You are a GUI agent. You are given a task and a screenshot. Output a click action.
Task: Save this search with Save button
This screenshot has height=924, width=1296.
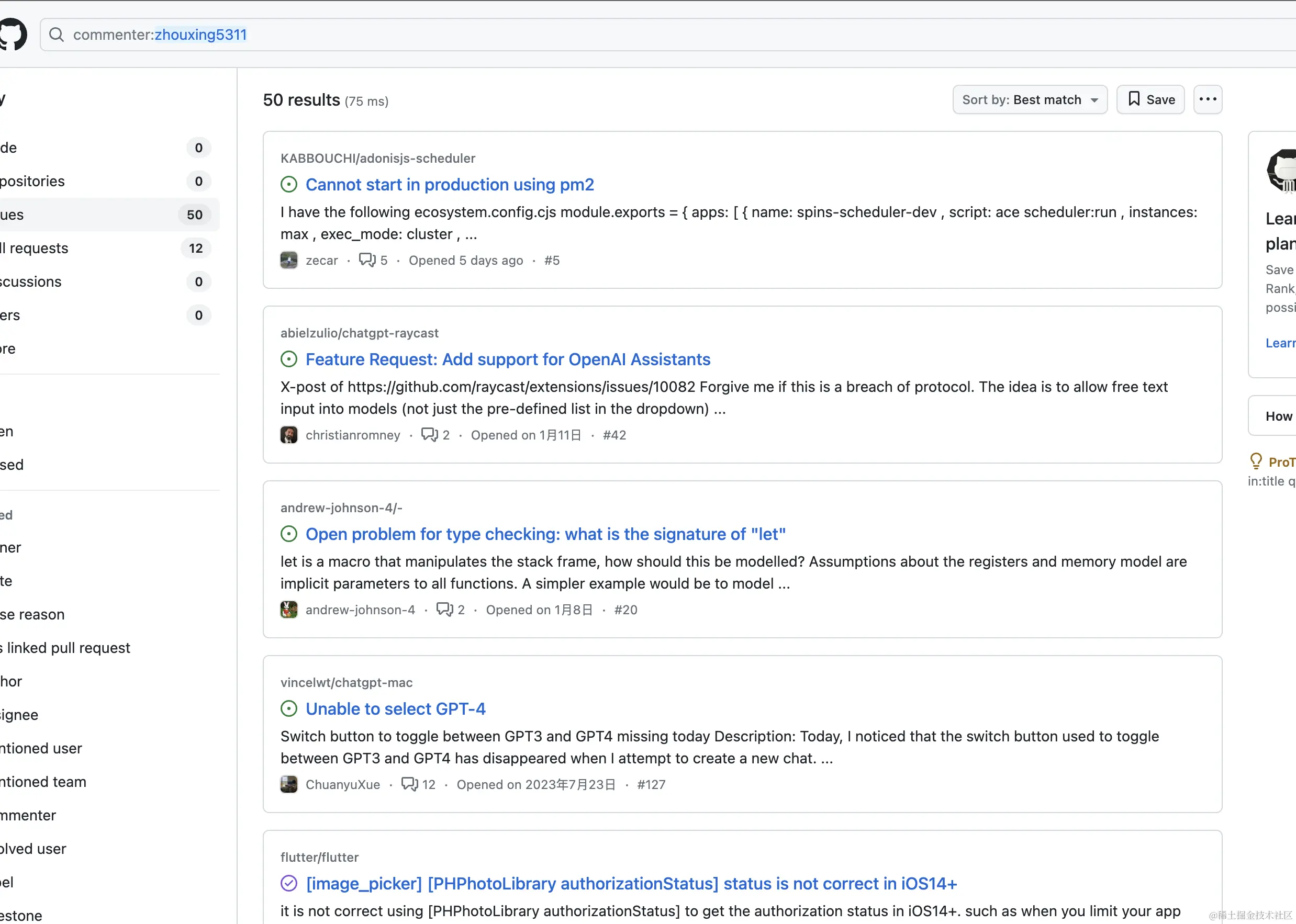1150,99
